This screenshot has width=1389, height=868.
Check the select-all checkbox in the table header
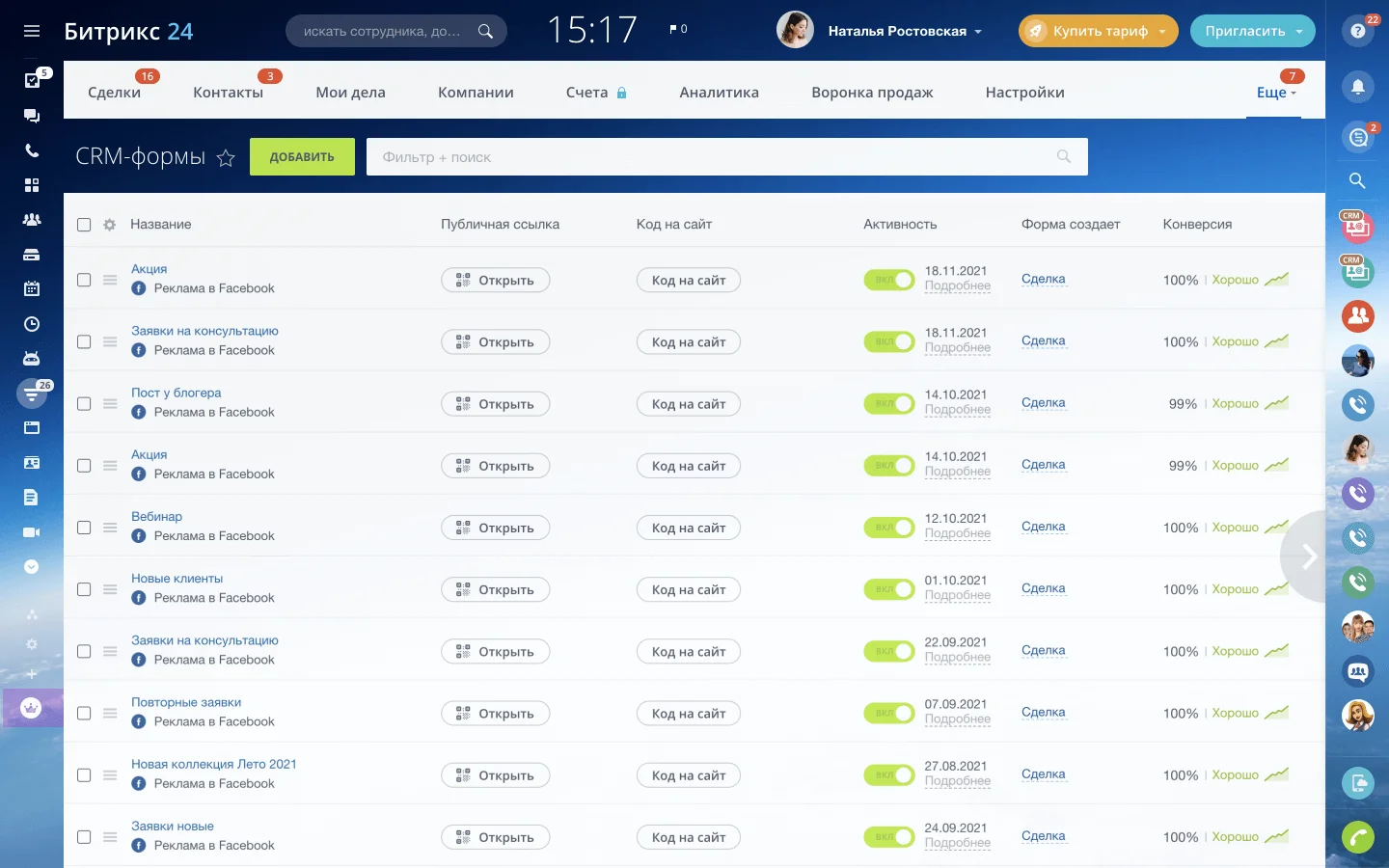click(x=84, y=225)
